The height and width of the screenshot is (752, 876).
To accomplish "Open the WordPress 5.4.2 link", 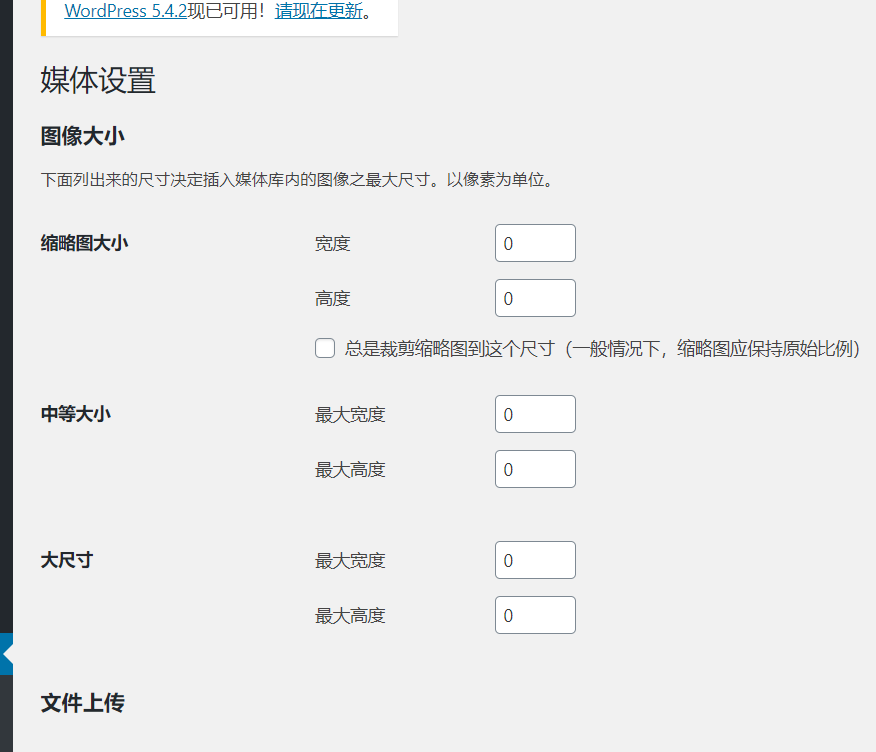I will click(125, 11).
